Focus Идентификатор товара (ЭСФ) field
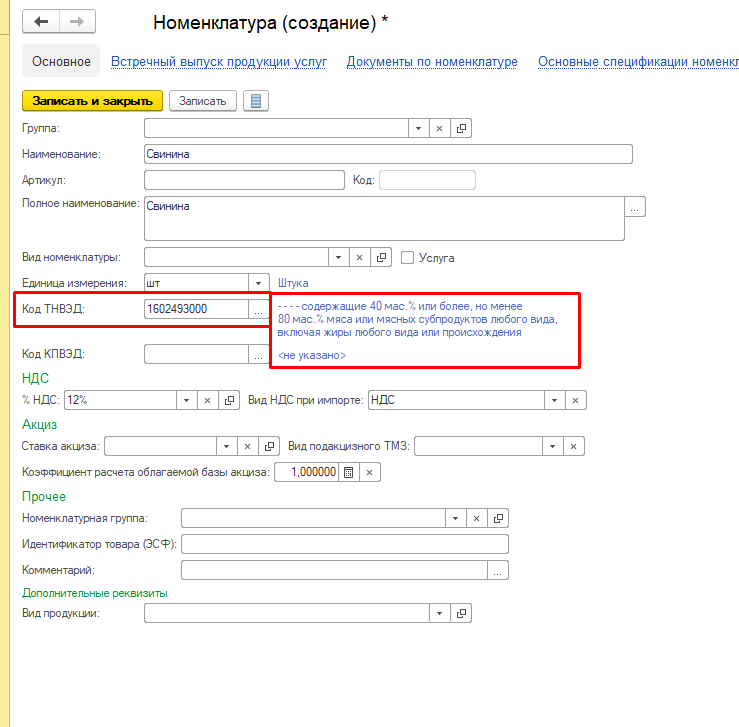The image size is (739, 727). point(345,544)
